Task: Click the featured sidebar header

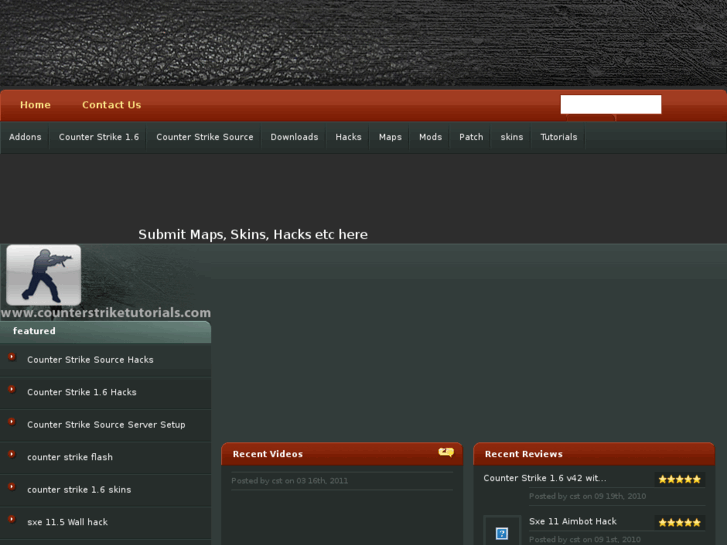Action: point(106,331)
